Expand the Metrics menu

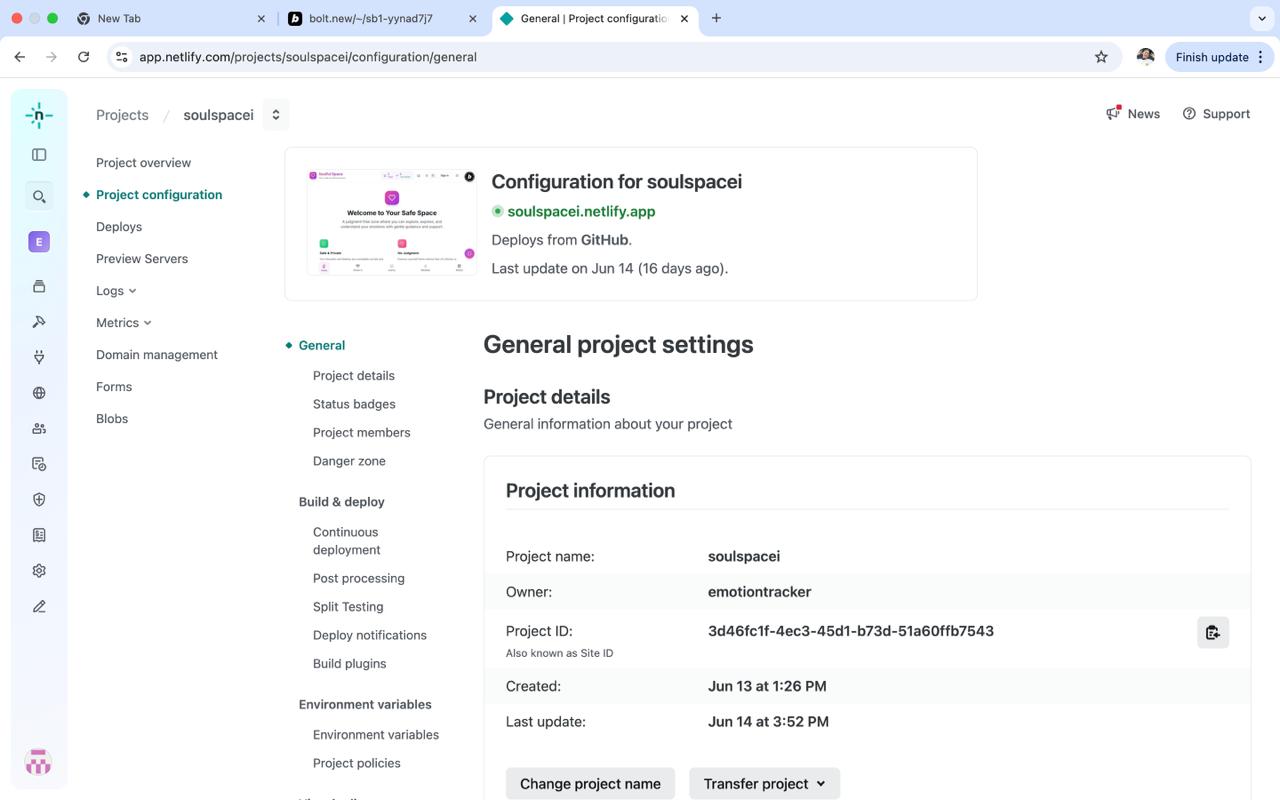[x=124, y=323]
